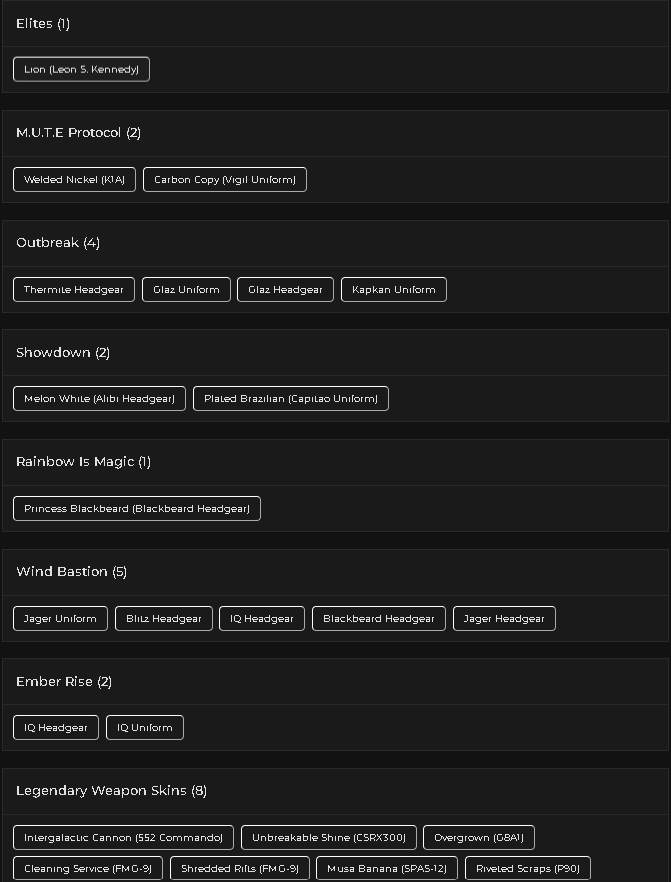The width and height of the screenshot is (671, 882).
Task: Click the Welded Nickel (K1A) tag
Action: (74, 179)
